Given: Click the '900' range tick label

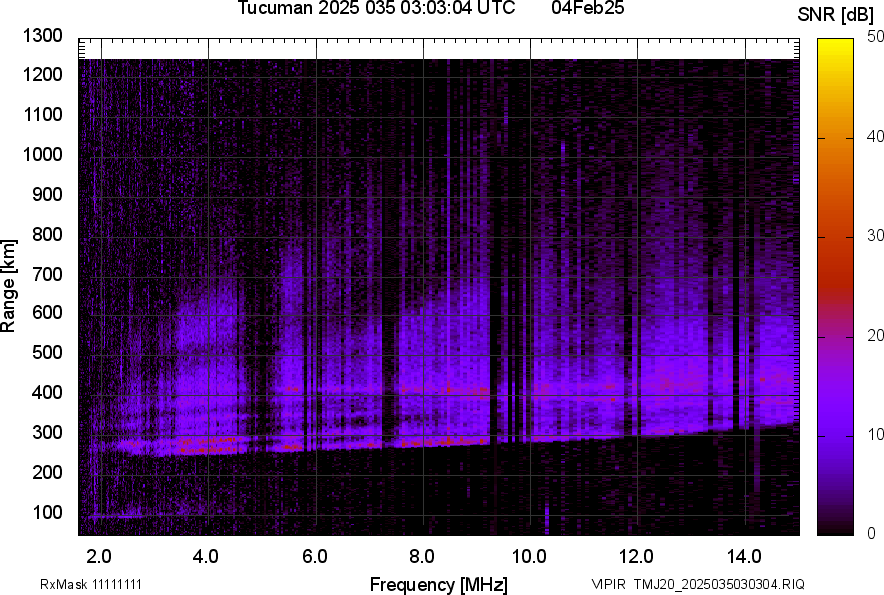Looking at the screenshot, I should click(x=47, y=194).
